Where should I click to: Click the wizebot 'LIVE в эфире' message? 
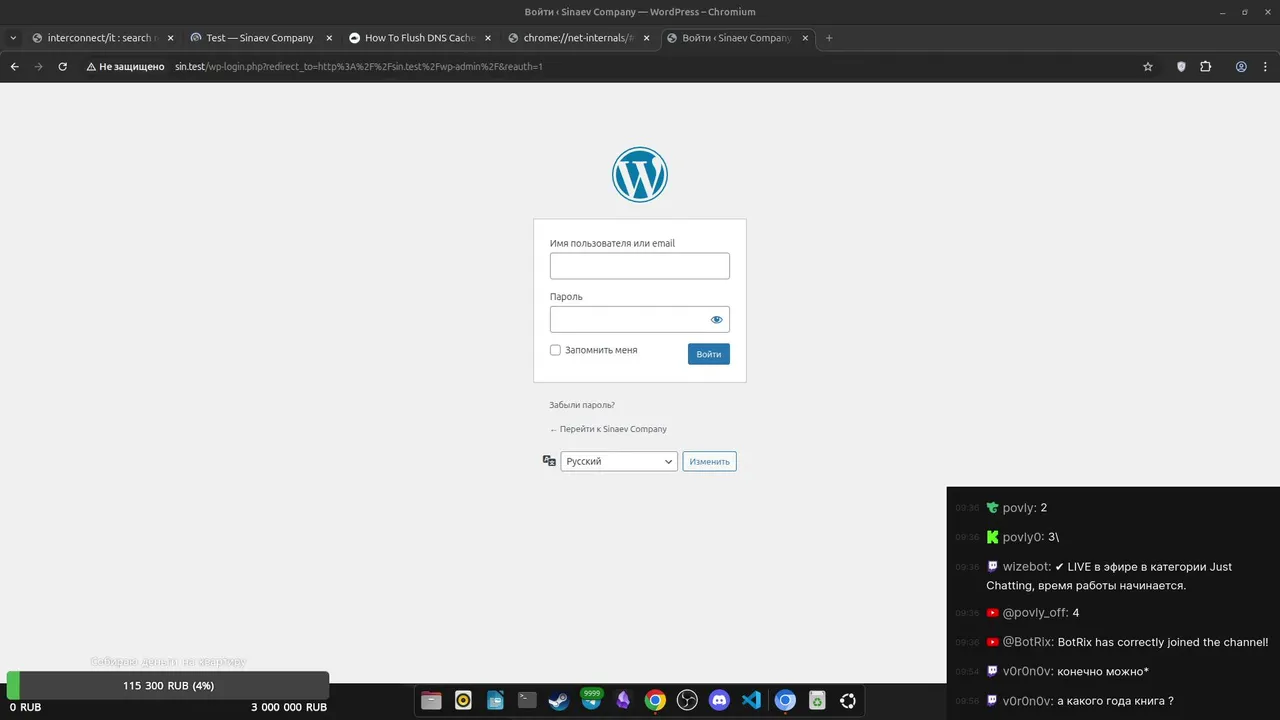[x=1110, y=576]
